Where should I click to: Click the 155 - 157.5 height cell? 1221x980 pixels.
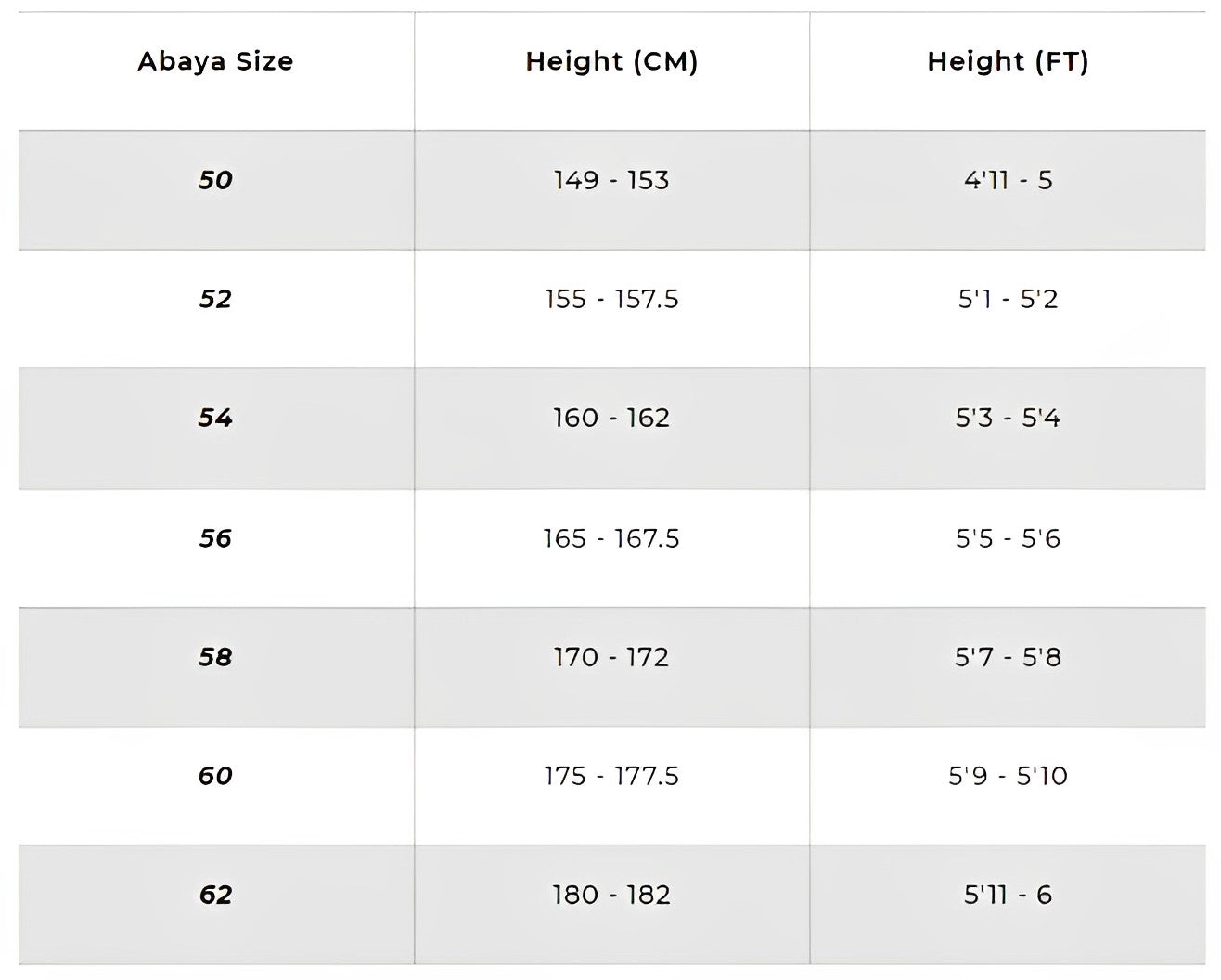pos(611,299)
